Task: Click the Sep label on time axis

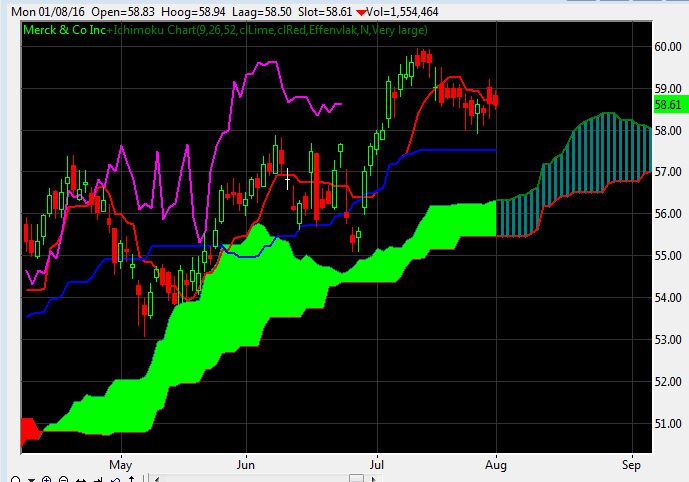Action: click(631, 465)
